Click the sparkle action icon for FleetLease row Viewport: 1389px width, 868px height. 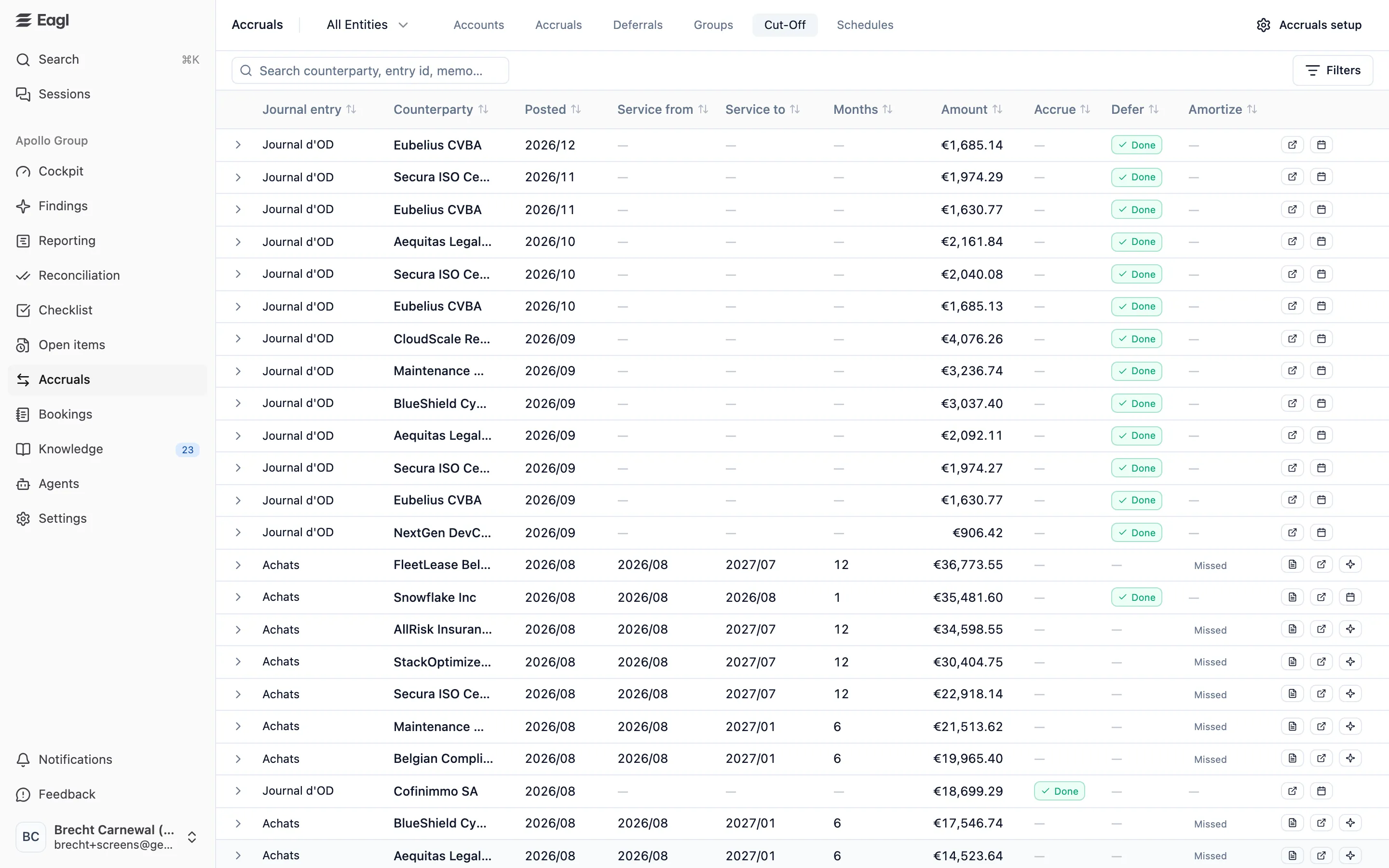(1350, 564)
